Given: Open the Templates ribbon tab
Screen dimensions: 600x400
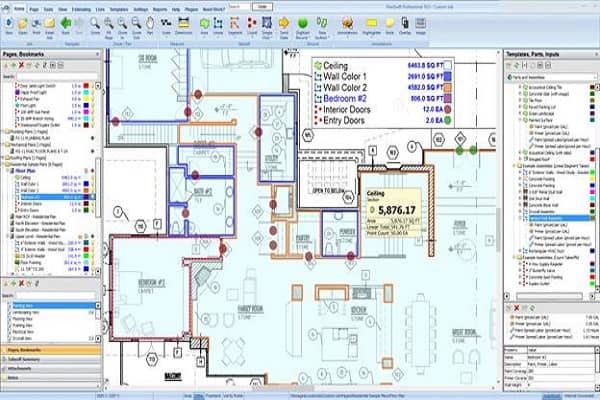Looking at the screenshot, I should pyautogui.click(x=119, y=9).
